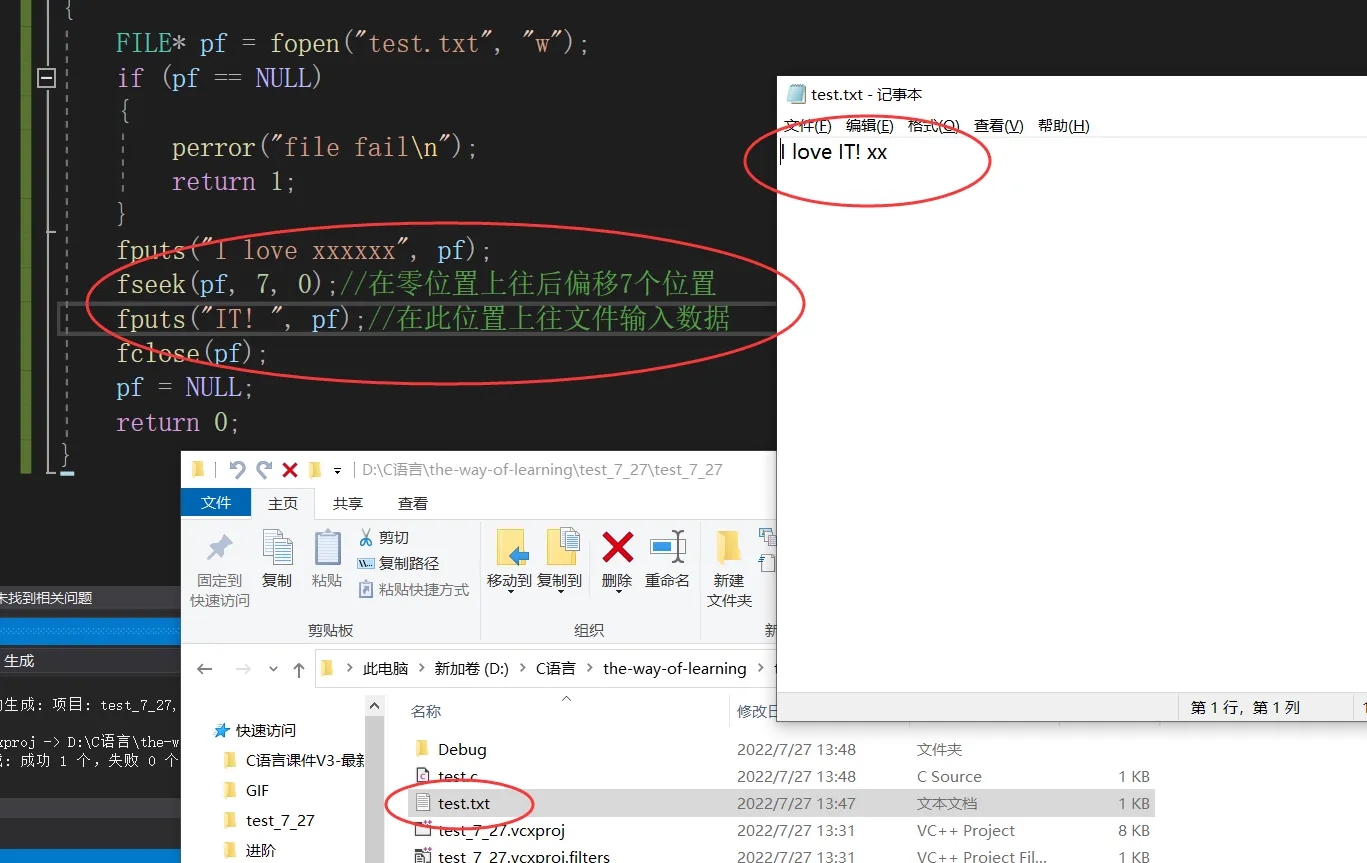Click the Notepad title bar icon

point(796,94)
